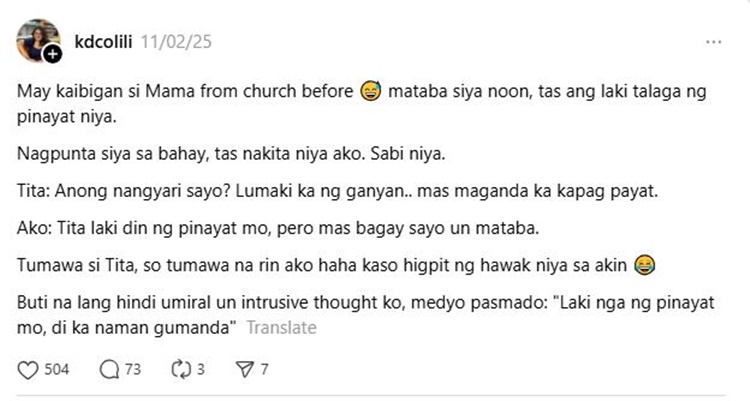Translate the post text
Screen dimensions: 750x401
coord(281,328)
